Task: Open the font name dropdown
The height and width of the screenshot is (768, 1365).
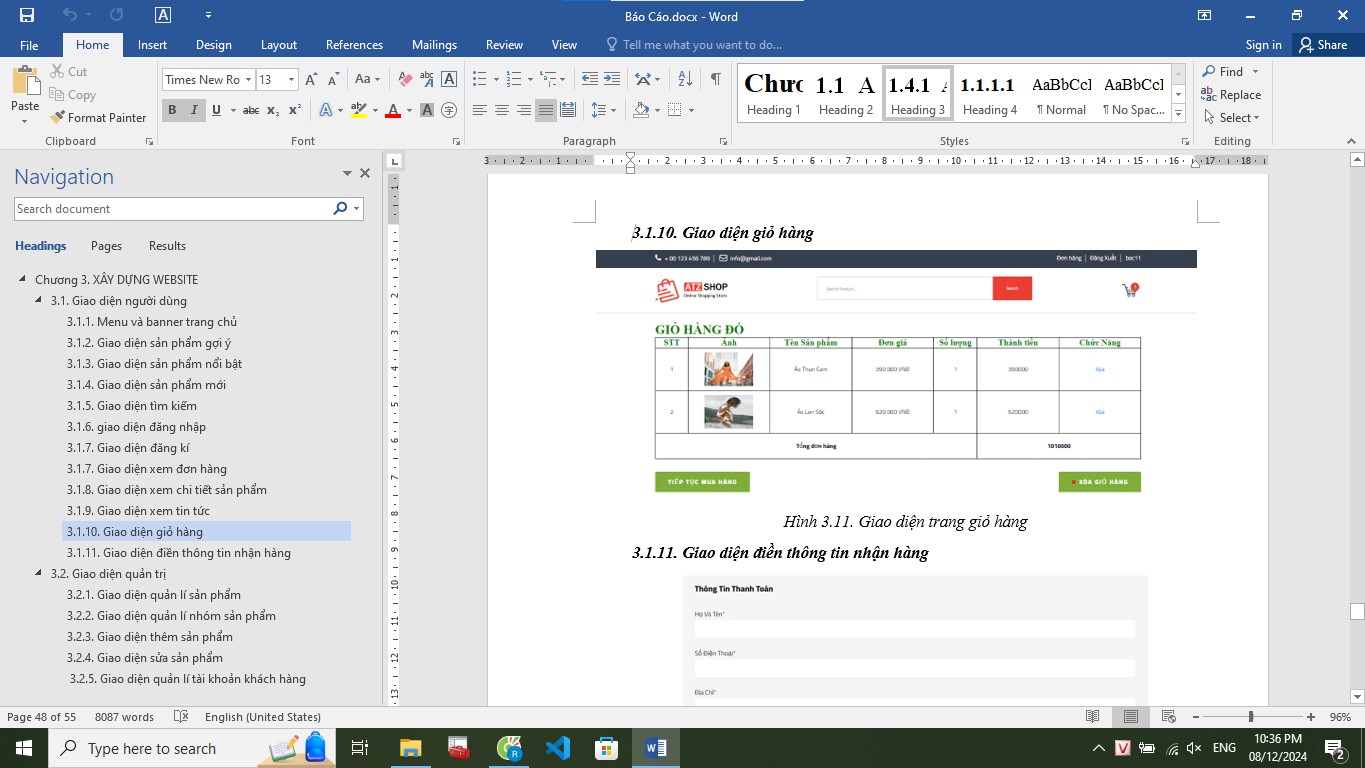Action: click(249, 79)
